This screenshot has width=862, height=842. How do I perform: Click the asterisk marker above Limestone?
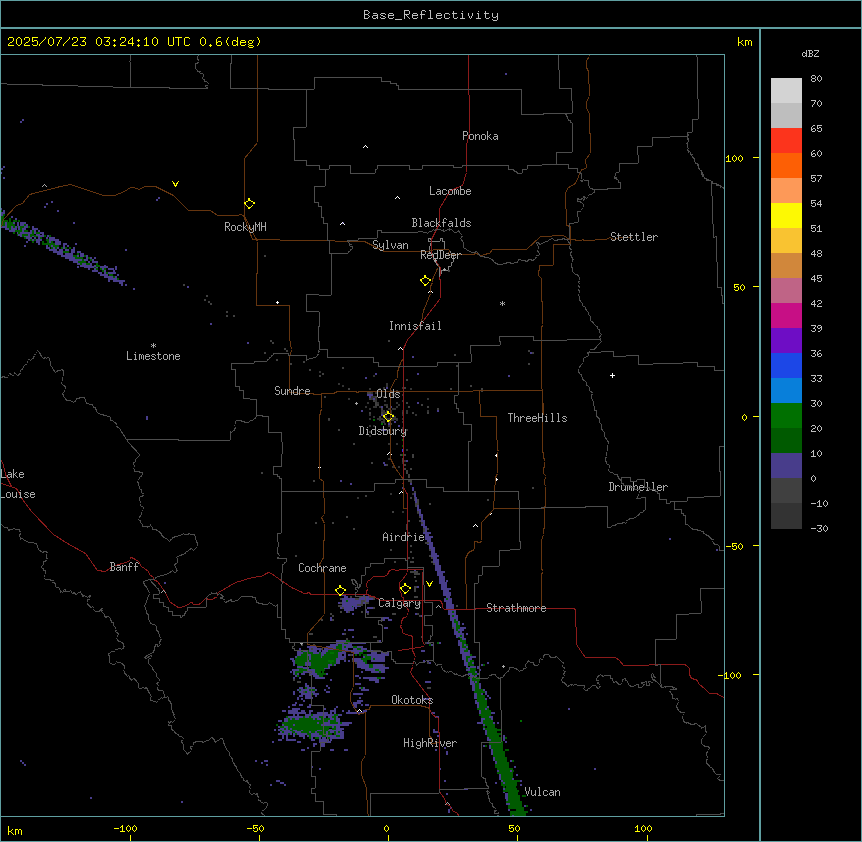coord(153,346)
